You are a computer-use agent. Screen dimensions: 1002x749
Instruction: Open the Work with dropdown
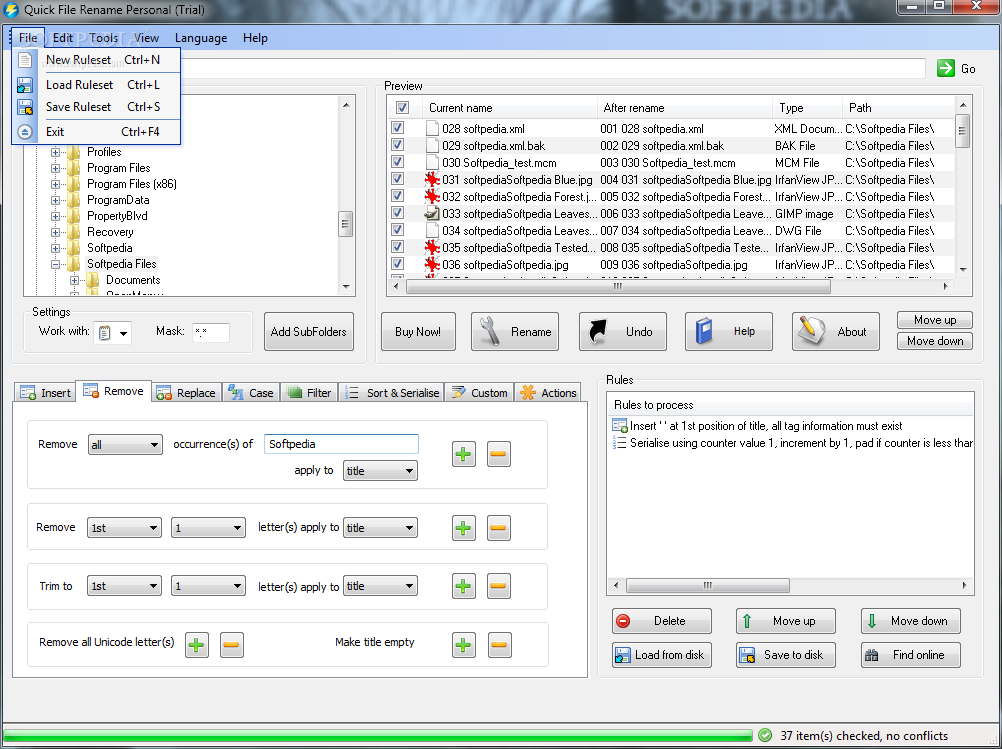coord(113,333)
